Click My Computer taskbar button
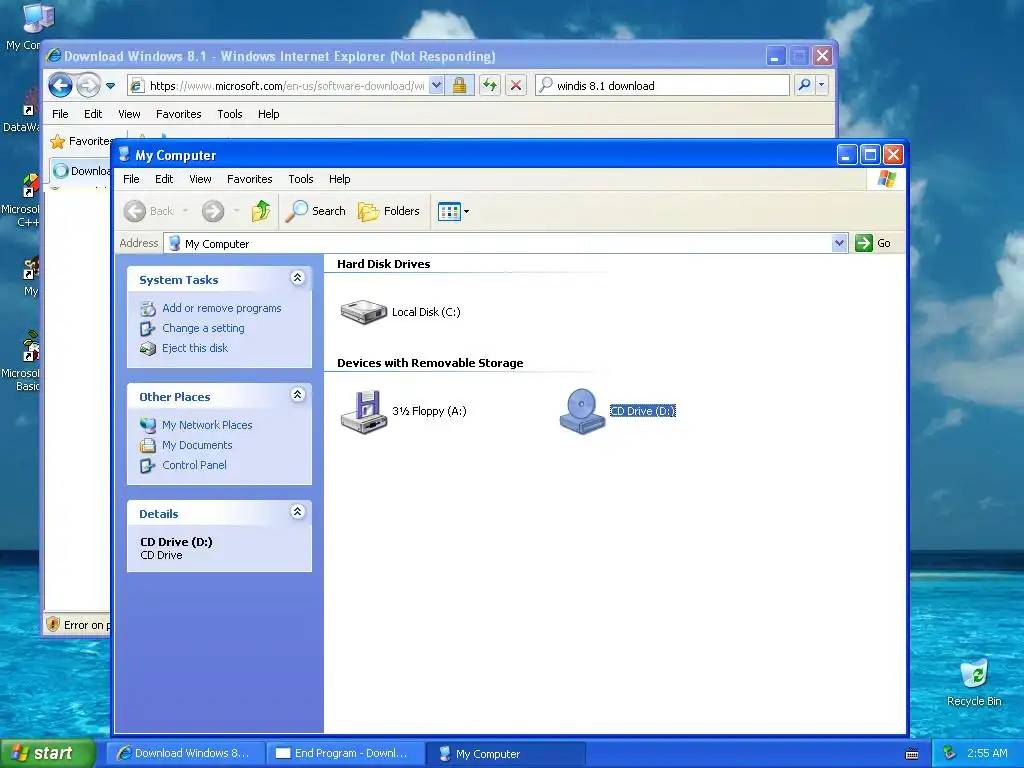Image resolution: width=1024 pixels, height=768 pixels. coord(506,753)
